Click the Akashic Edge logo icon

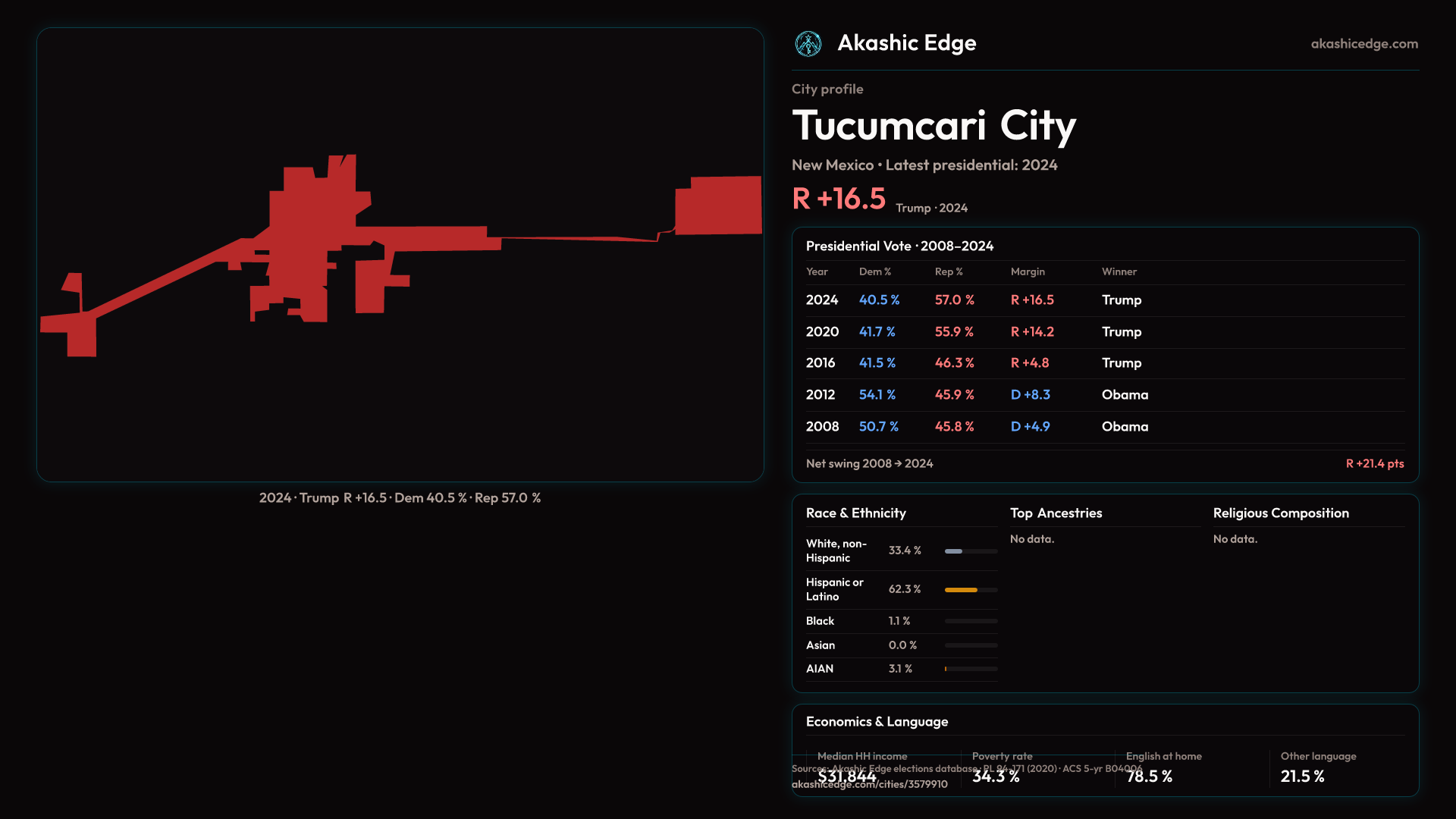[808, 44]
